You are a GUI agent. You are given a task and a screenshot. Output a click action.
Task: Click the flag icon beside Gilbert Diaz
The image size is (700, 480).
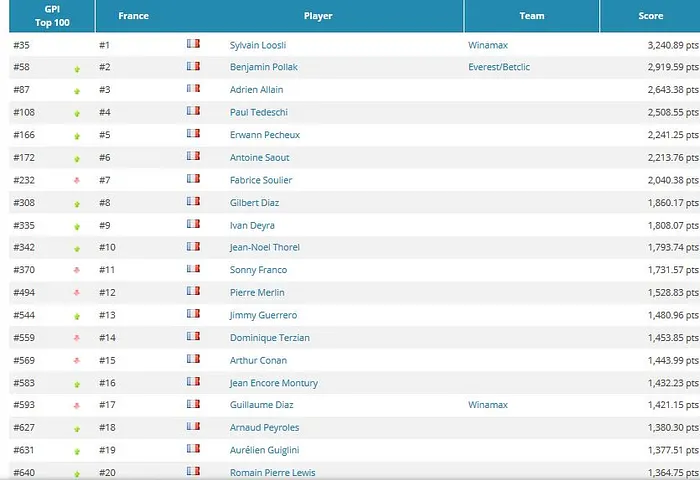[193, 201]
